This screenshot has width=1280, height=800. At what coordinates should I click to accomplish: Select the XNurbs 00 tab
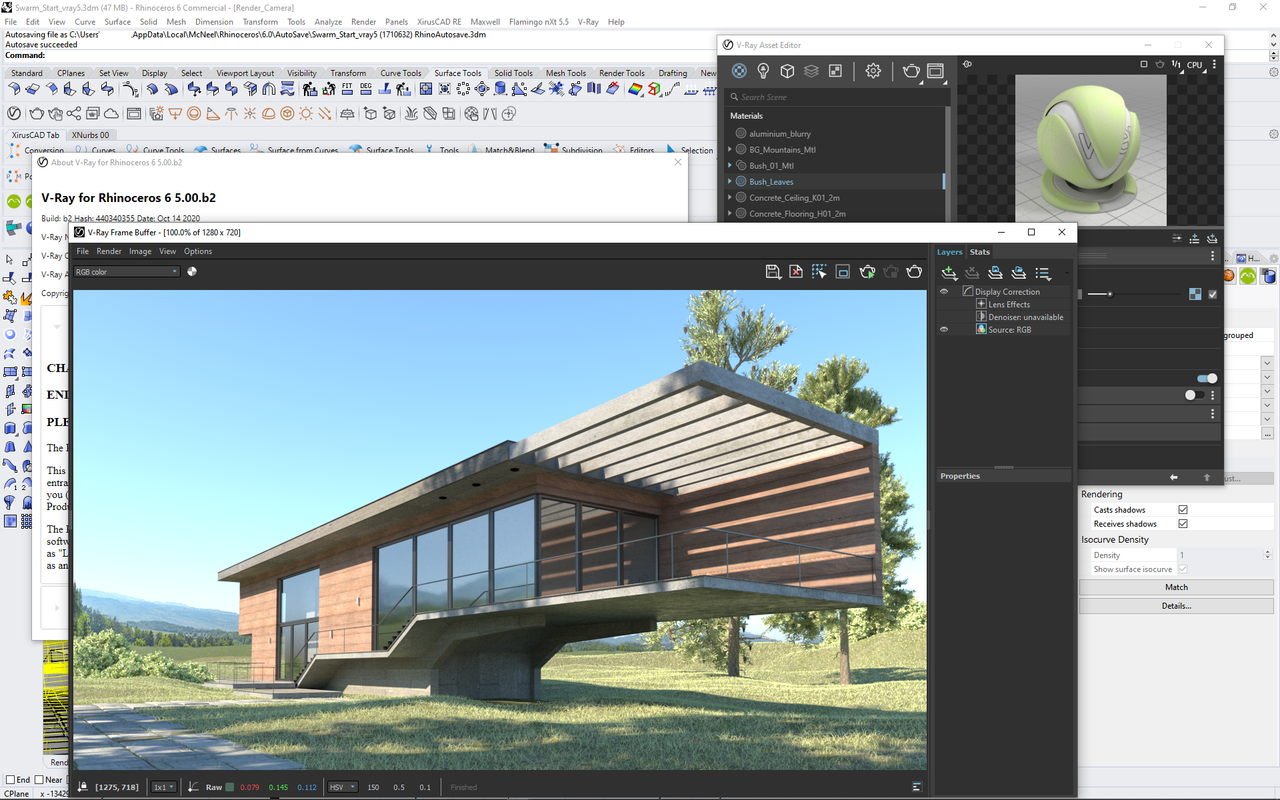pos(90,135)
